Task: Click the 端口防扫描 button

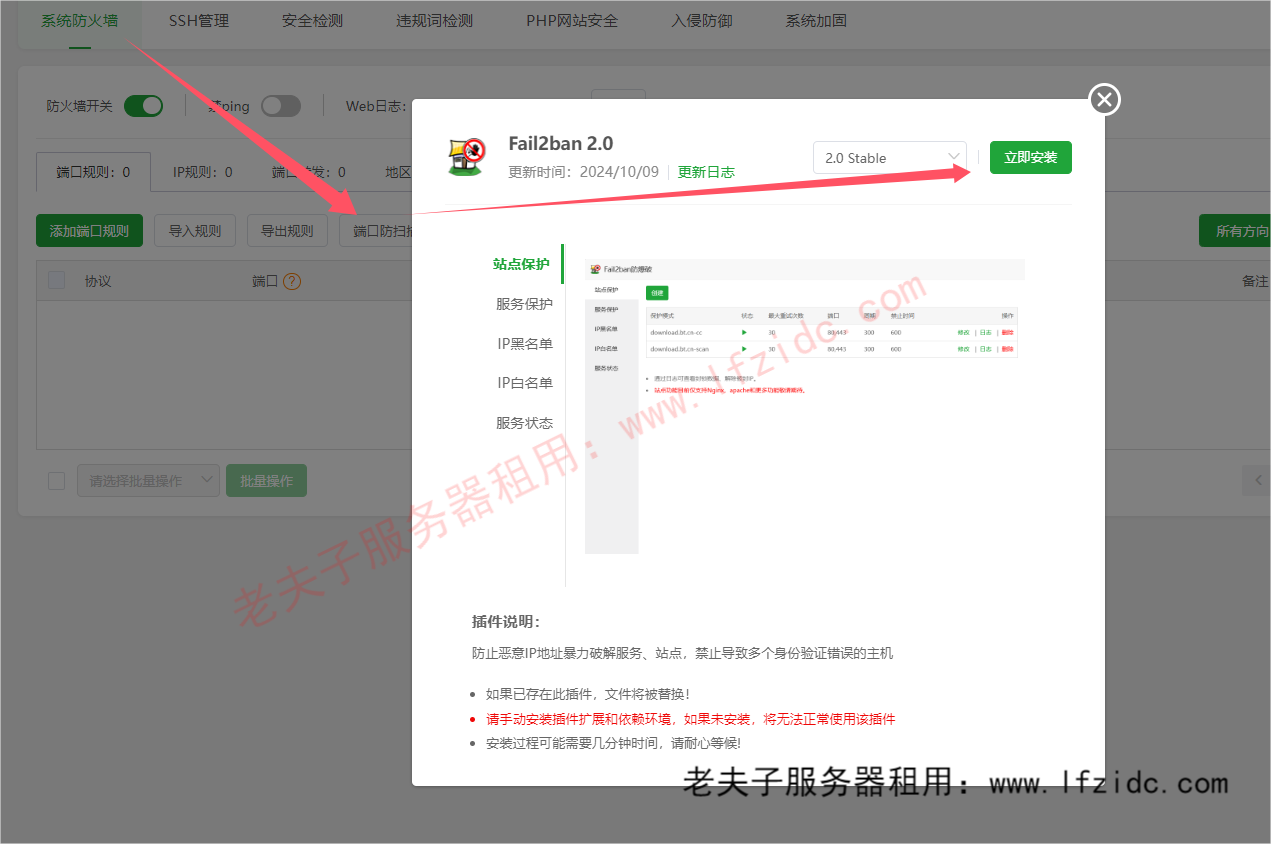Action: 376,231
